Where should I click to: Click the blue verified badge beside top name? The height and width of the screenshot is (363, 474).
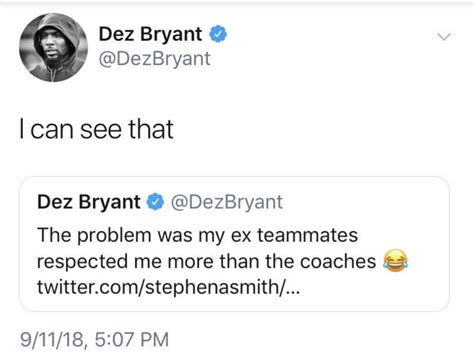pyautogui.click(x=218, y=34)
